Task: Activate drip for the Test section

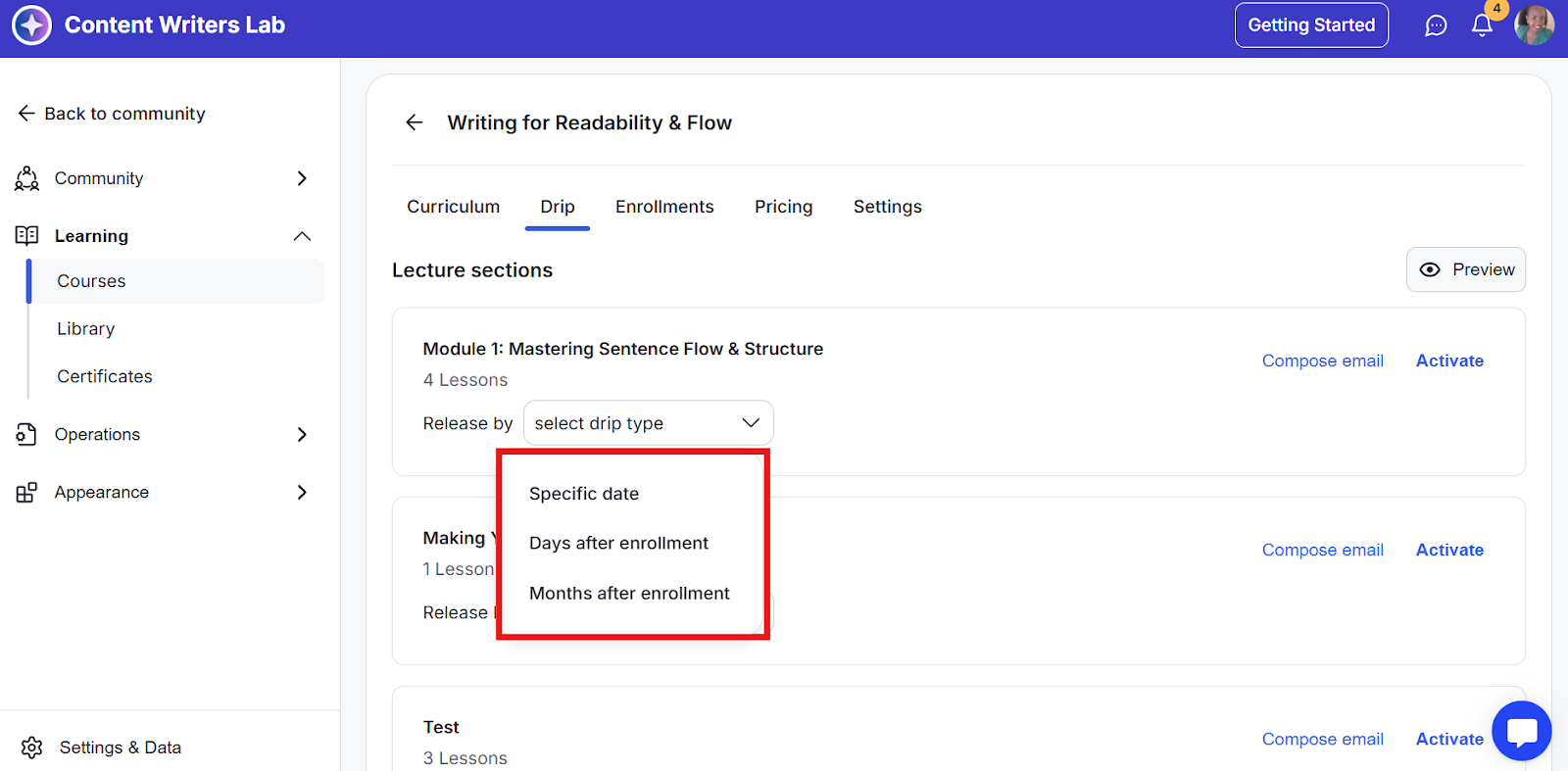Action: point(1449,739)
